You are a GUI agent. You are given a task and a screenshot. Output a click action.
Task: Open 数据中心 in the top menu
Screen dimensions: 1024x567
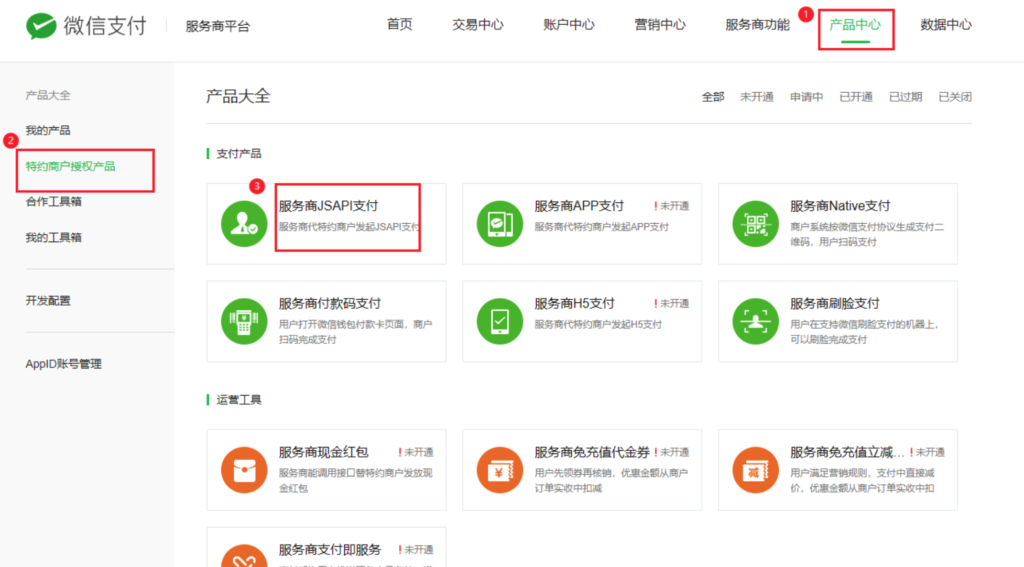click(945, 25)
